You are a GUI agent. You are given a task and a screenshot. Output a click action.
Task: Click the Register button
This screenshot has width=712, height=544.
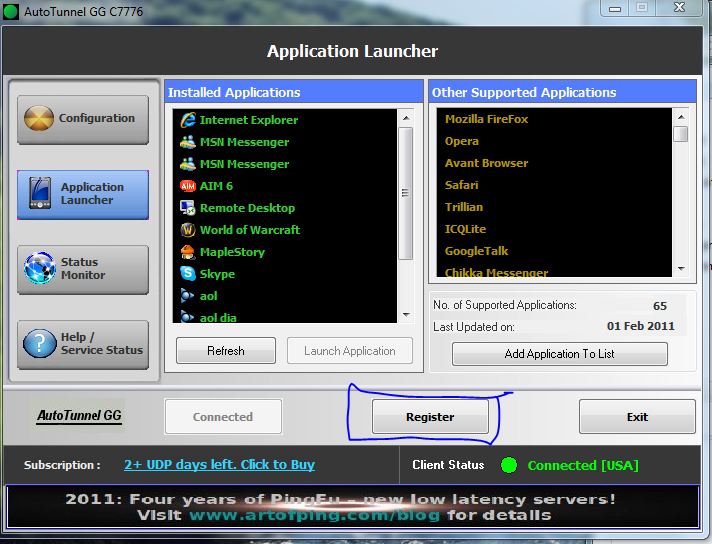(x=430, y=416)
